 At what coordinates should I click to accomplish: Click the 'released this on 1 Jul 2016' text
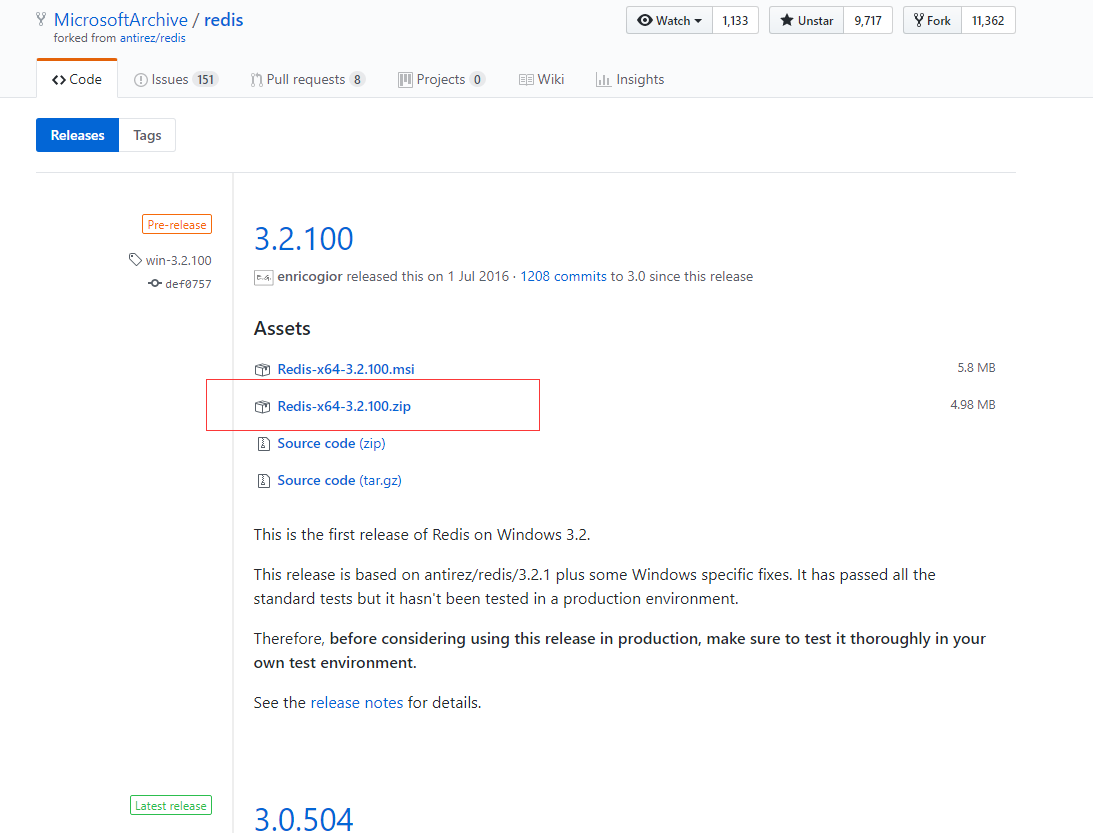428,277
